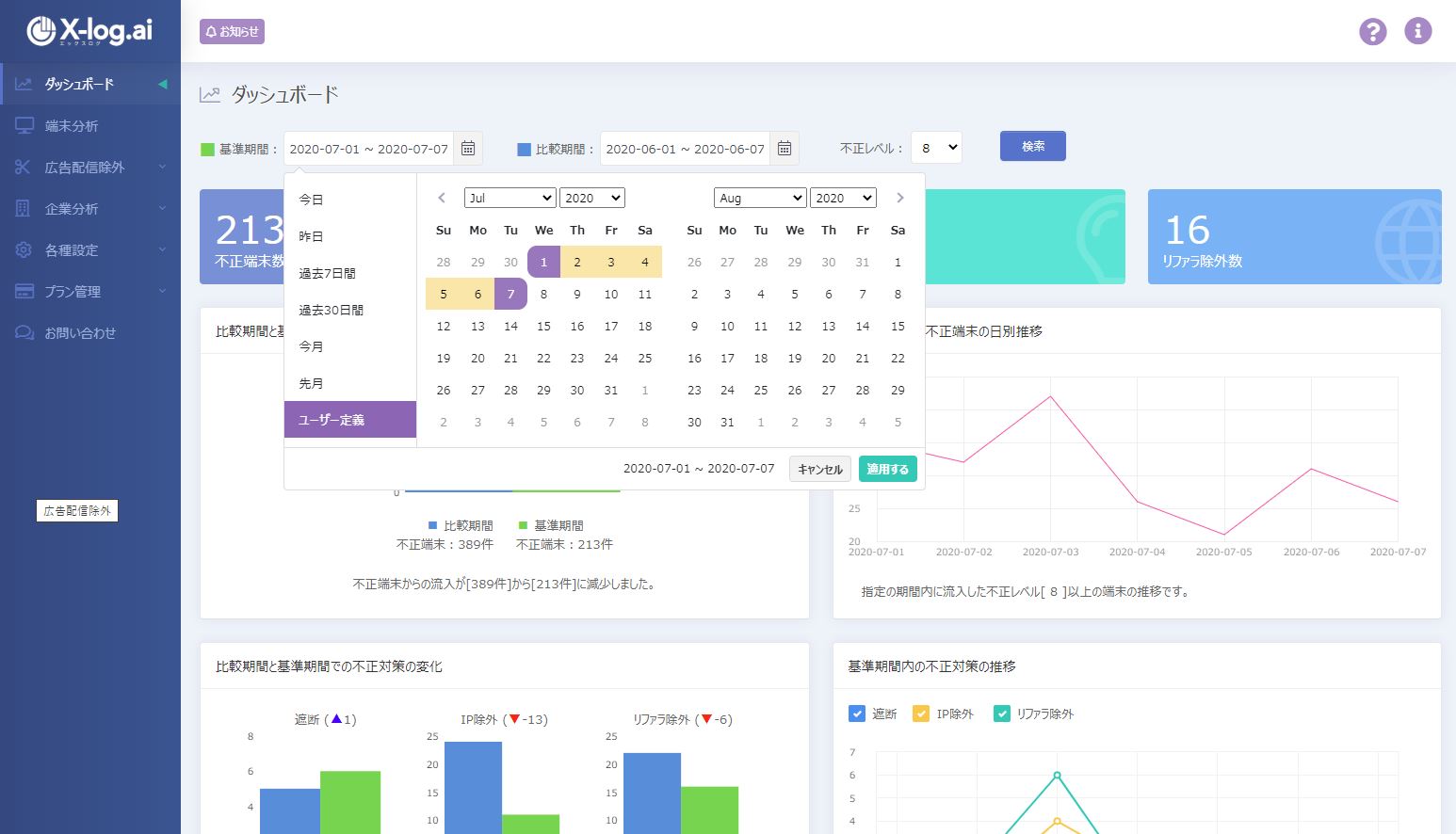
Task: Click the card icon for プラン管理
Action: [24, 291]
